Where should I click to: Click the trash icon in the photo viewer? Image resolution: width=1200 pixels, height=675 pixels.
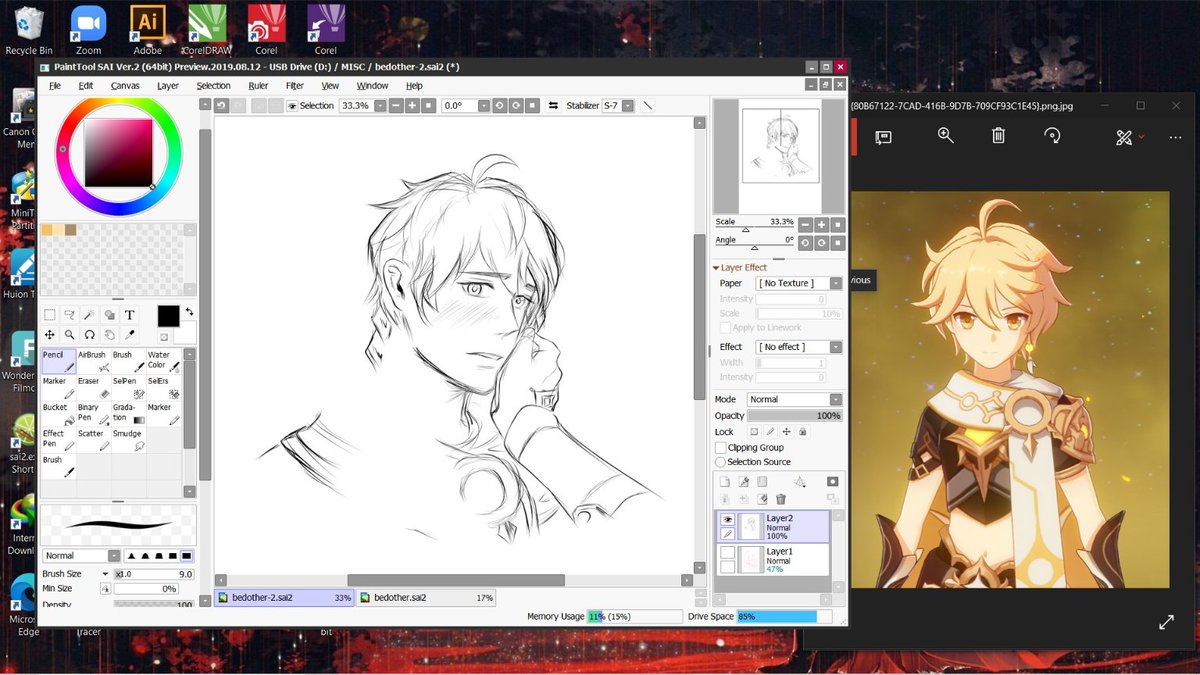pos(998,135)
